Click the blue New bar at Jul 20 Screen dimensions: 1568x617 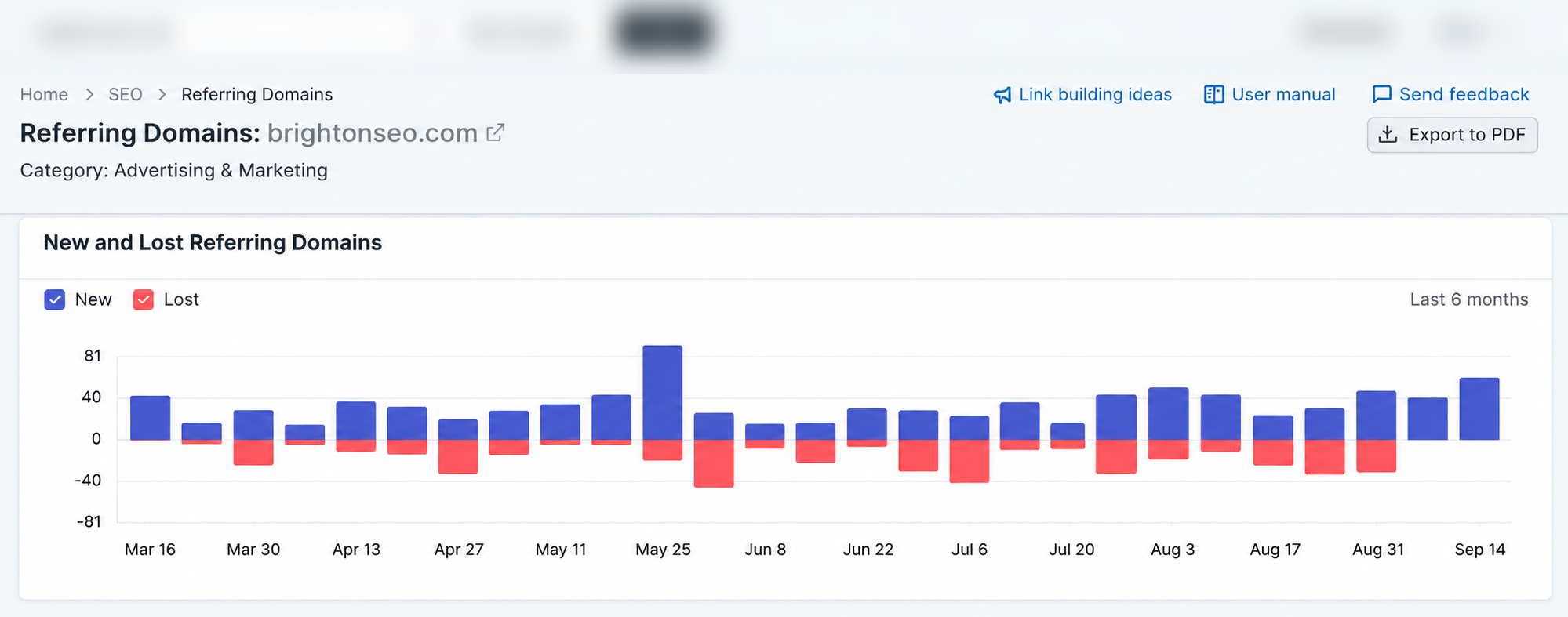[1068, 432]
